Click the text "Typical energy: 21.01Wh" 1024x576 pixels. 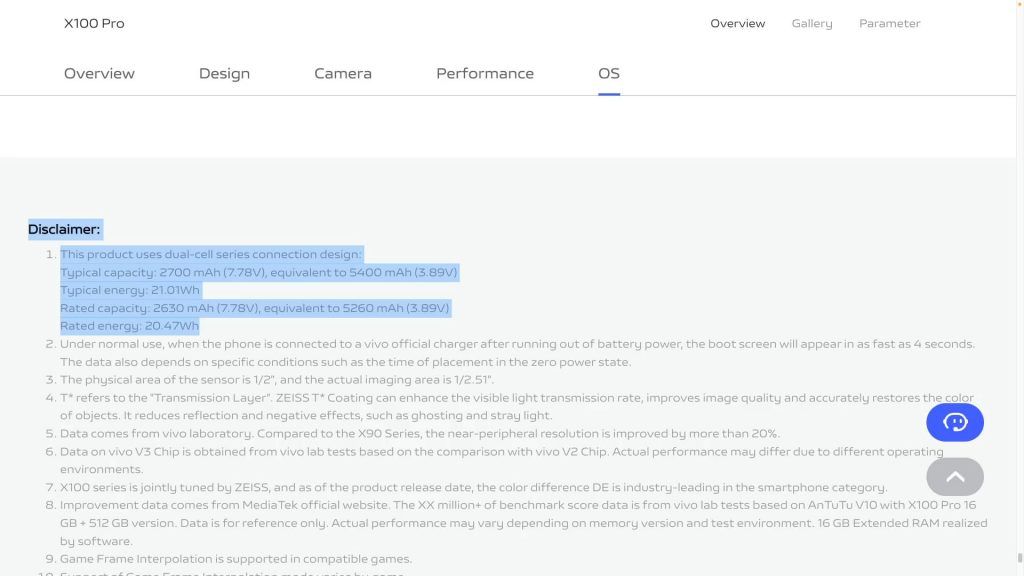(130, 290)
